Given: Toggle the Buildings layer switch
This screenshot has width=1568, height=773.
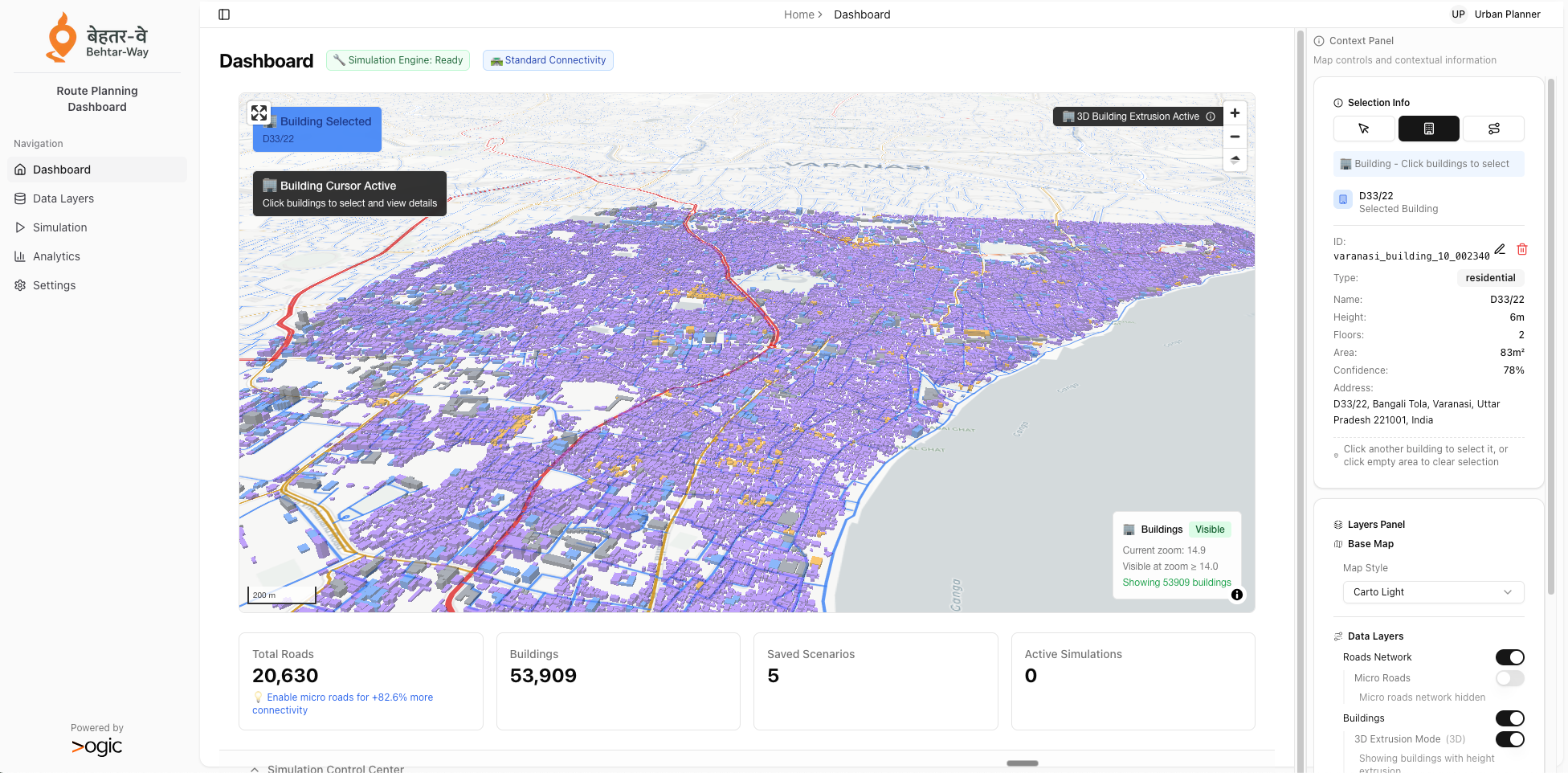Looking at the screenshot, I should [1509, 718].
